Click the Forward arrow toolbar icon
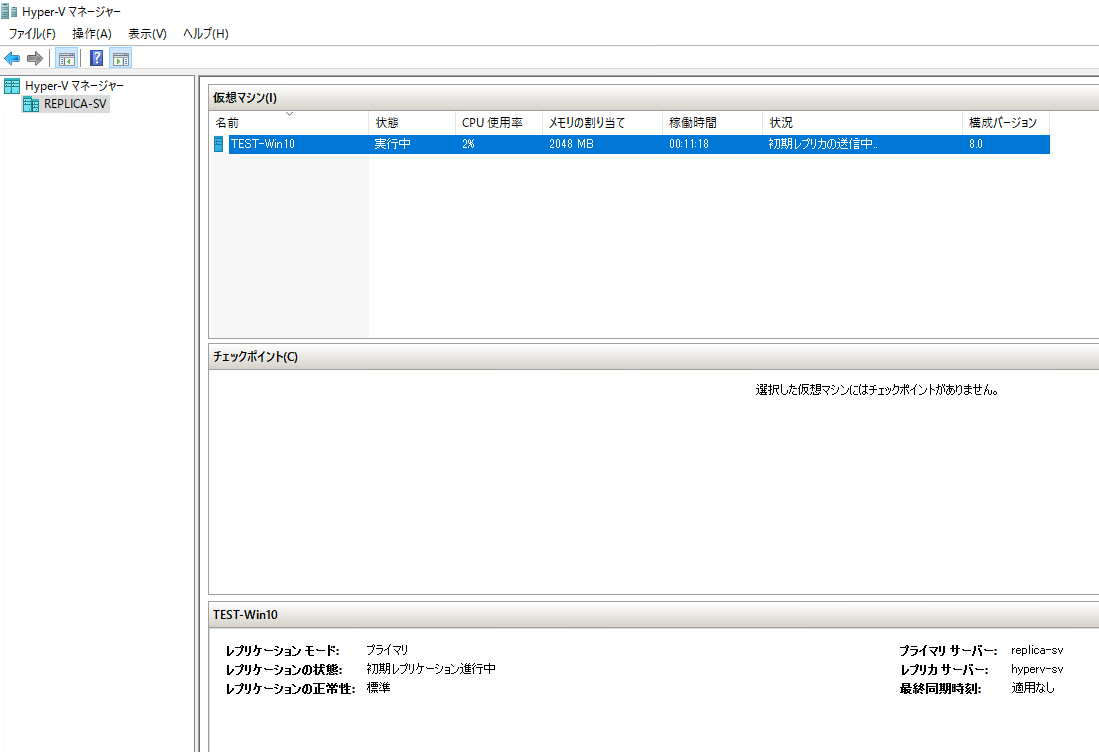Screen dimensions: 1099x752 [34, 58]
